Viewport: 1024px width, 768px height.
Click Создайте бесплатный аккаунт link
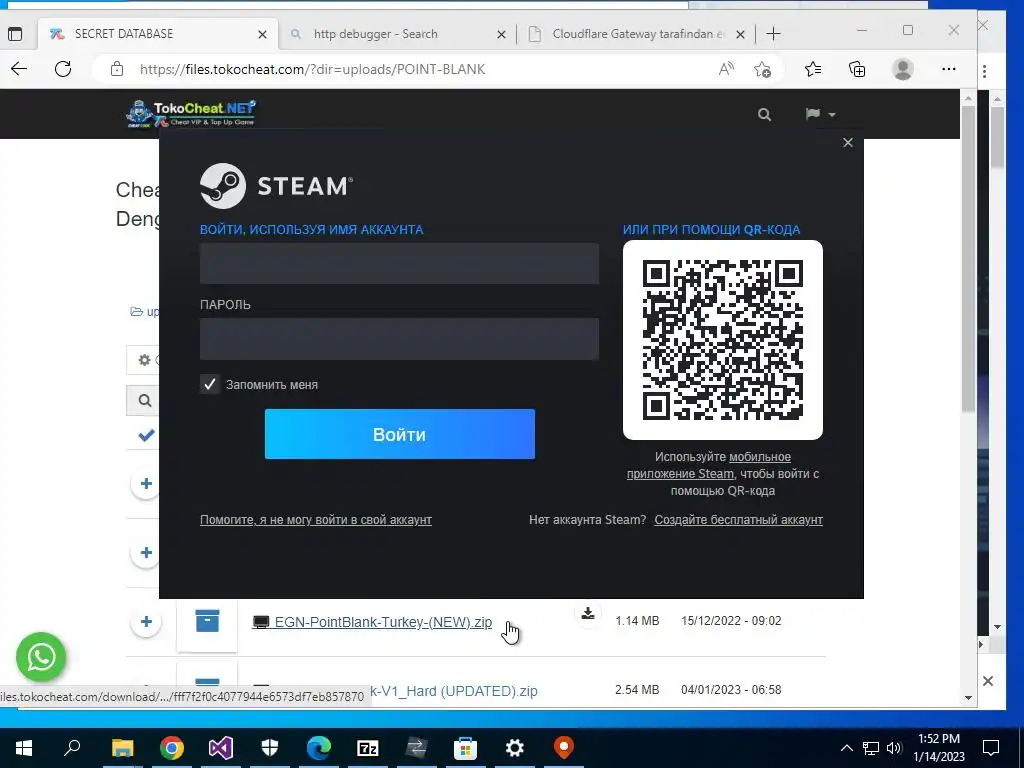click(739, 520)
